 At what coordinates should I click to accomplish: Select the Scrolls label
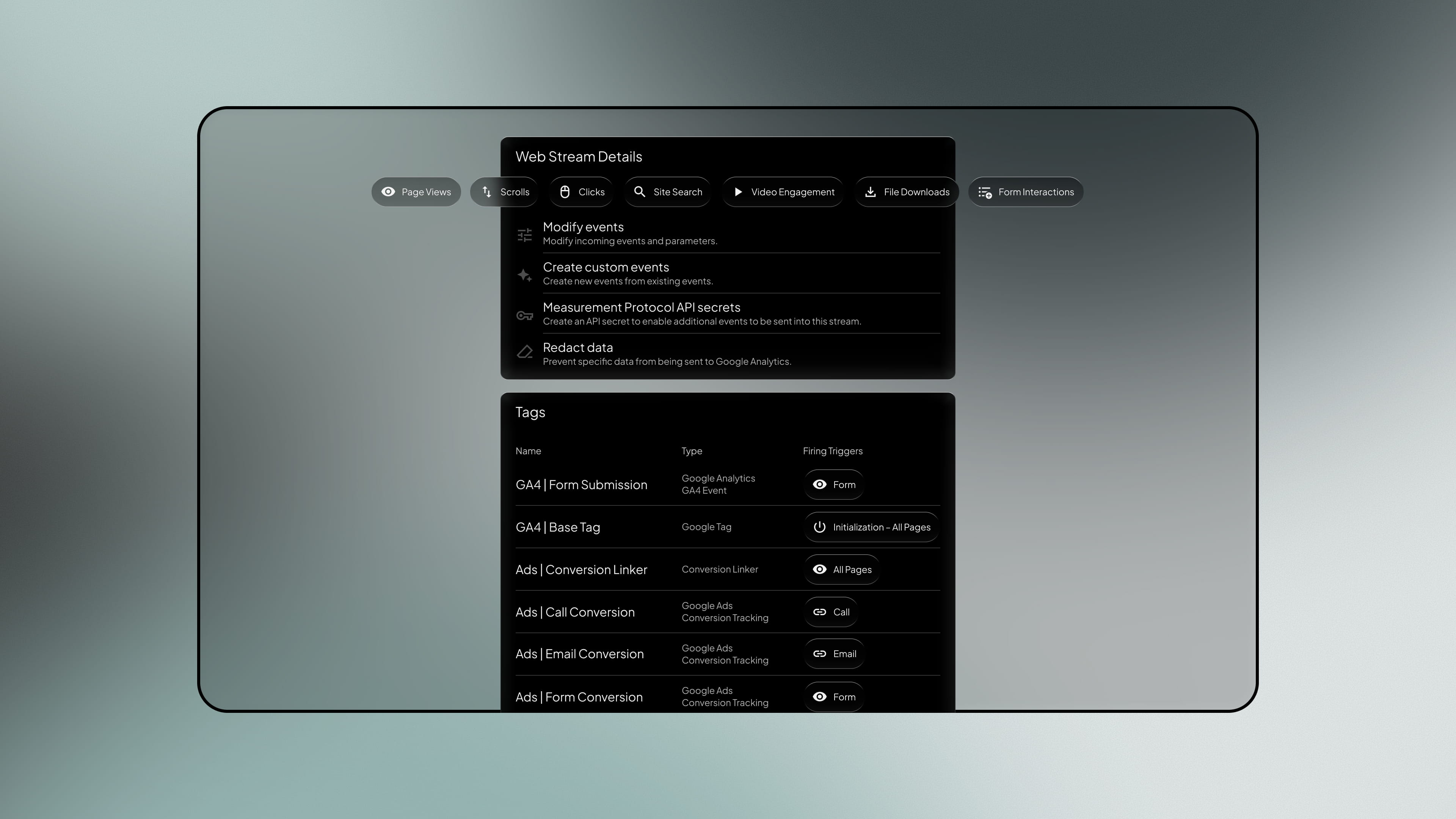coord(515,192)
